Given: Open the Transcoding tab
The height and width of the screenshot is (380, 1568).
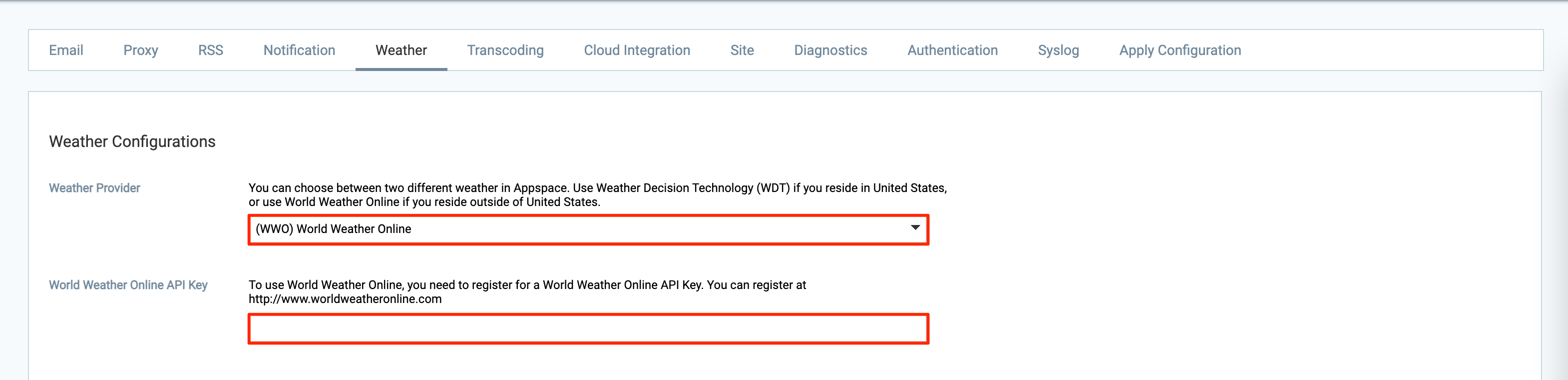Looking at the screenshot, I should (x=505, y=50).
